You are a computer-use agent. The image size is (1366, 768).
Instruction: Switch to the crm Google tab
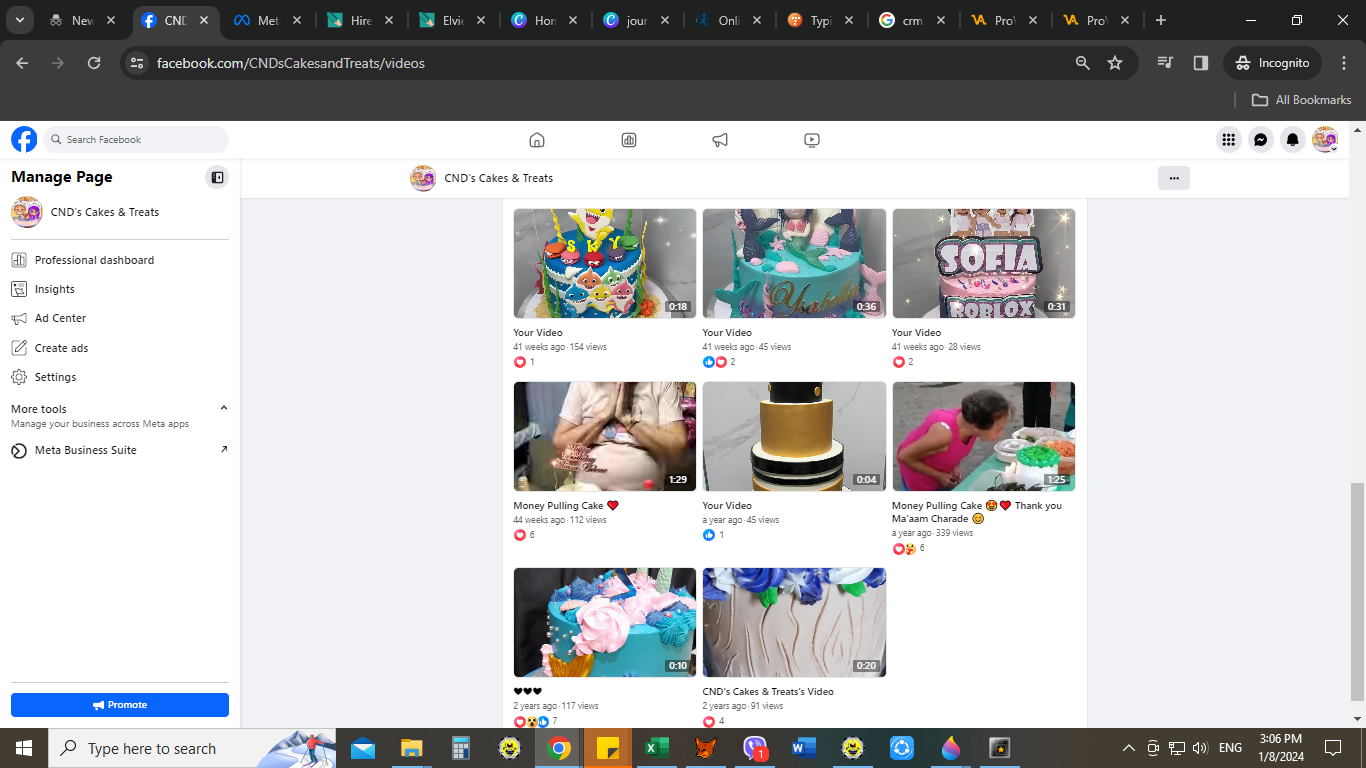pos(912,20)
